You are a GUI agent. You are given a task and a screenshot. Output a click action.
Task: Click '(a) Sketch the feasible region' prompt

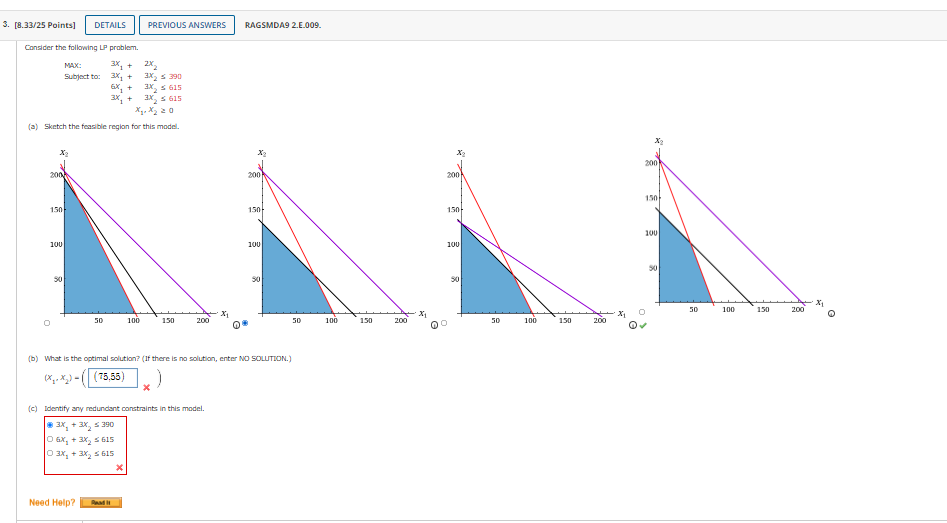(x=103, y=127)
